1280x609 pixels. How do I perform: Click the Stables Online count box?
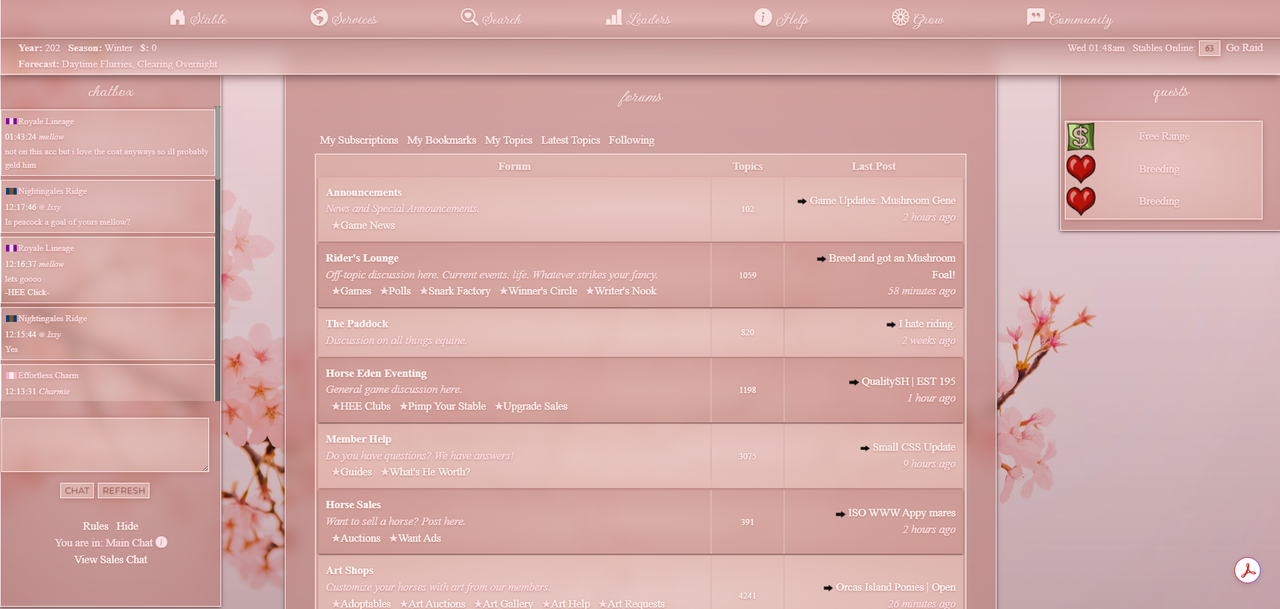(1209, 48)
